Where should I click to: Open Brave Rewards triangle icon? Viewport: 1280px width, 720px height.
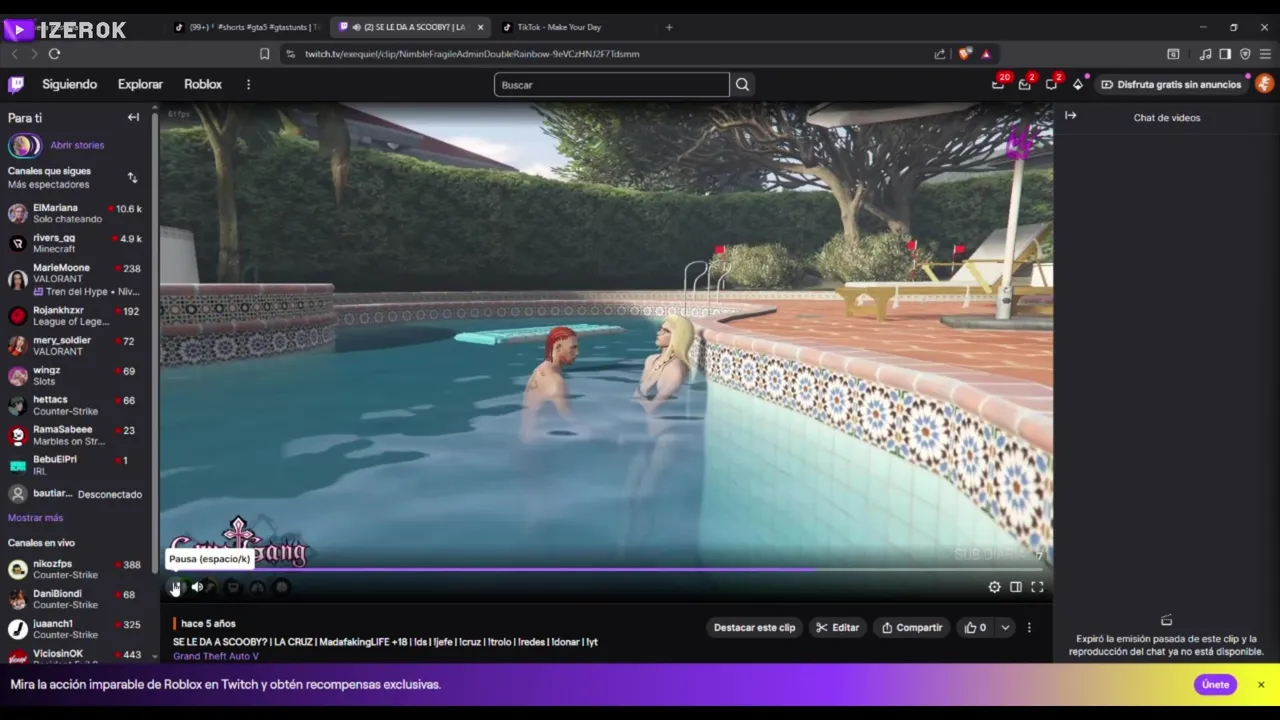click(x=986, y=54)
